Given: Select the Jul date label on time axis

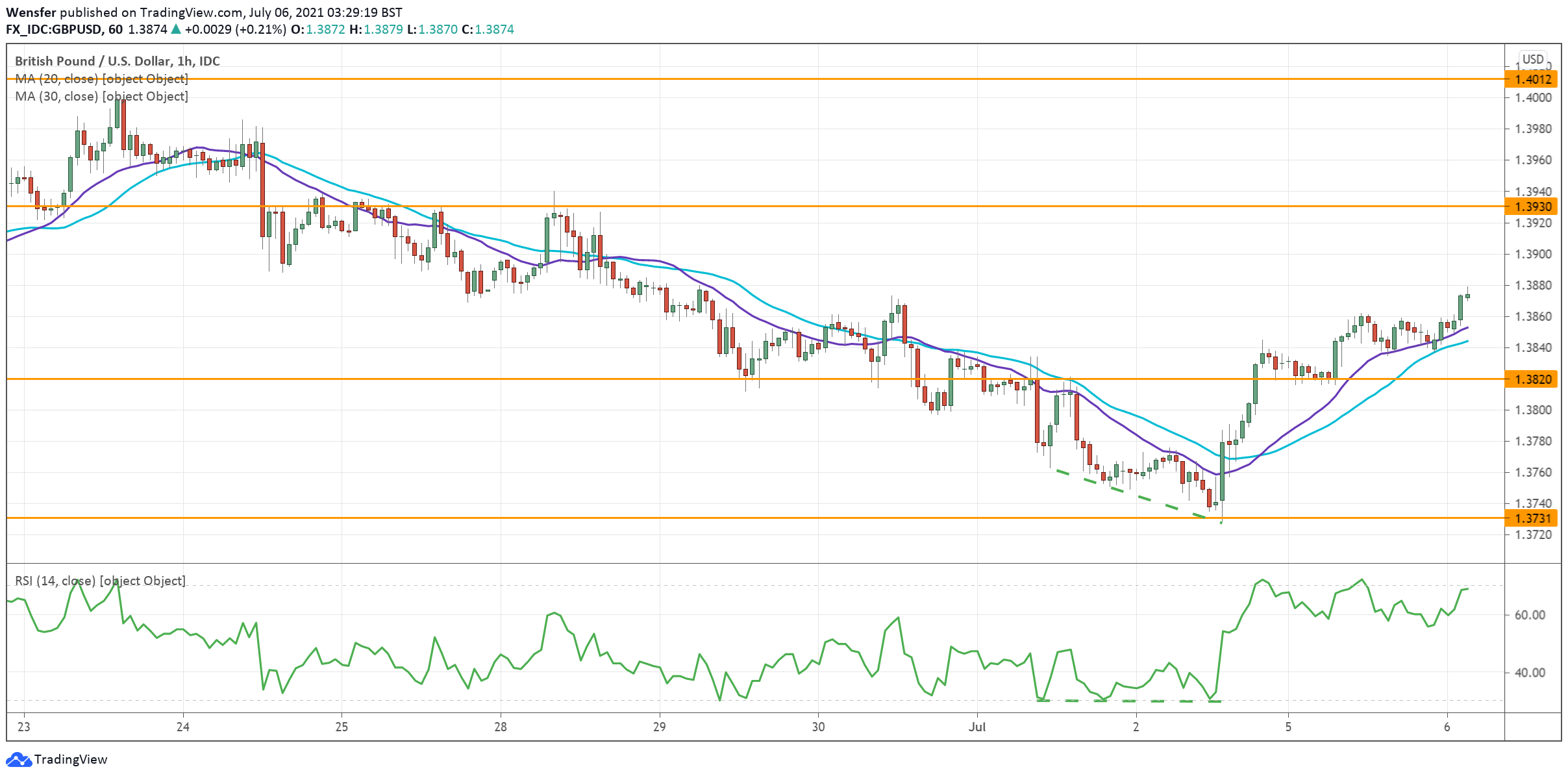Looking at the screenshot, I should (x=977, y=727).
